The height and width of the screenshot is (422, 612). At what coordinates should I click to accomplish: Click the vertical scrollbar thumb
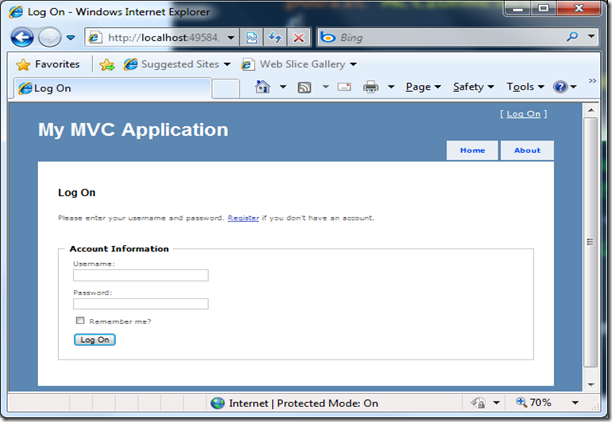pyautogui.click(x=591, y=242)
